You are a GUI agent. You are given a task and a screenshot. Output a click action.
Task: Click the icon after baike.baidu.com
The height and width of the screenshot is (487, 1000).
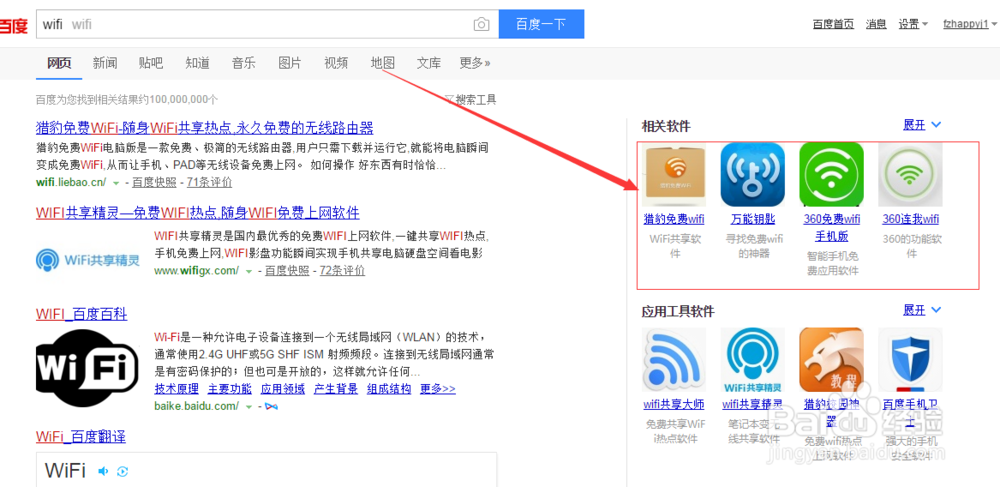pyautogui.click(x=271, y=406)
